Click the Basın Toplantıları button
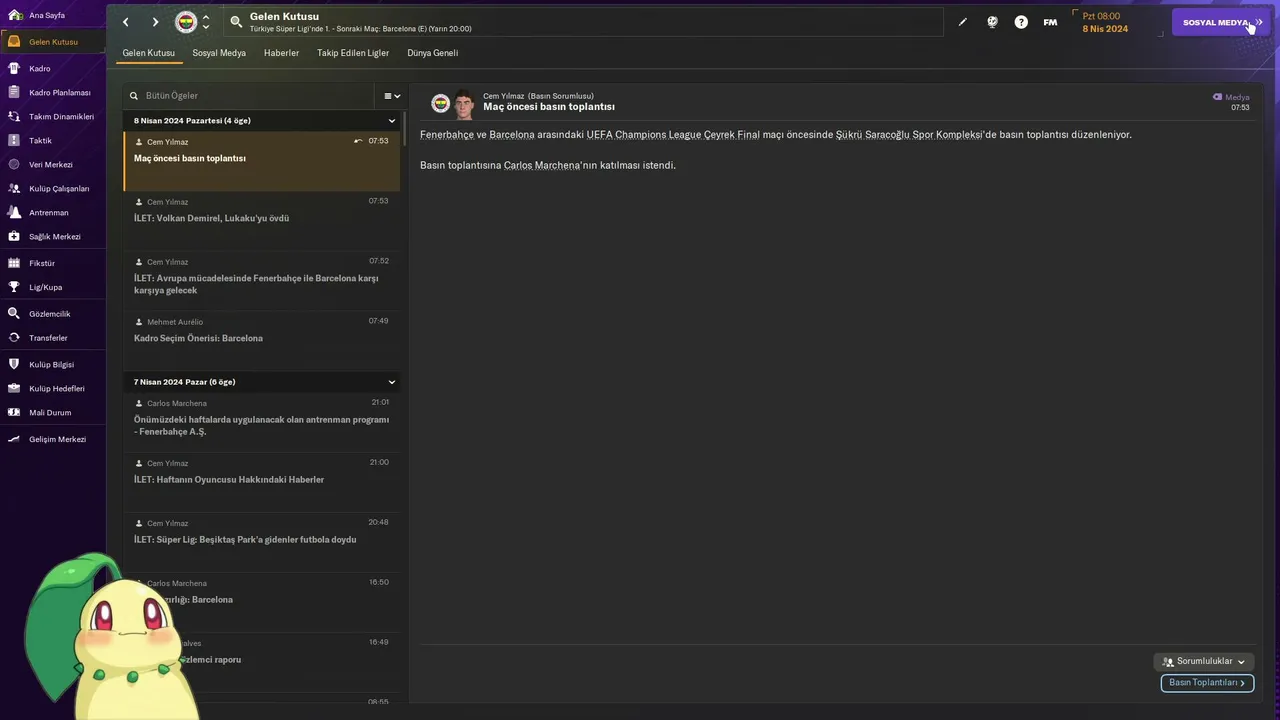The width and height of the screenshot is (1280, 720). click(x=1207, y=683)
